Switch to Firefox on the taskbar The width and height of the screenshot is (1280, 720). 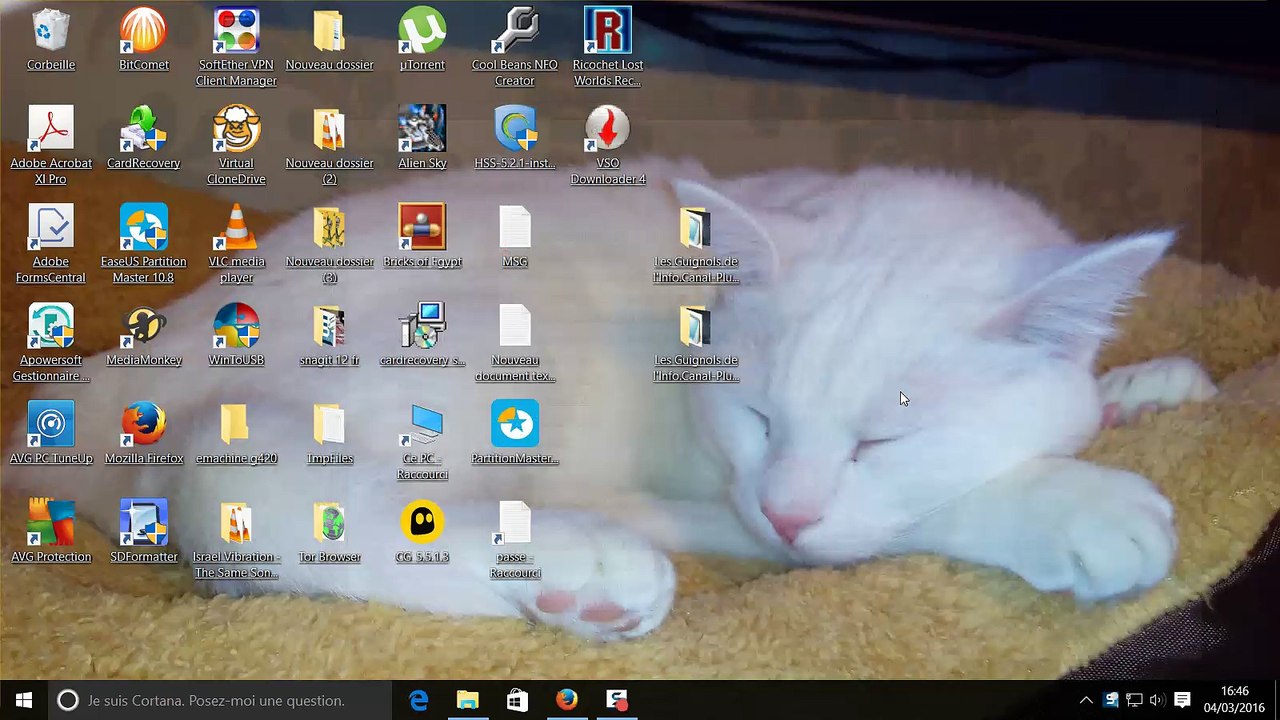(x=566, y=700)
